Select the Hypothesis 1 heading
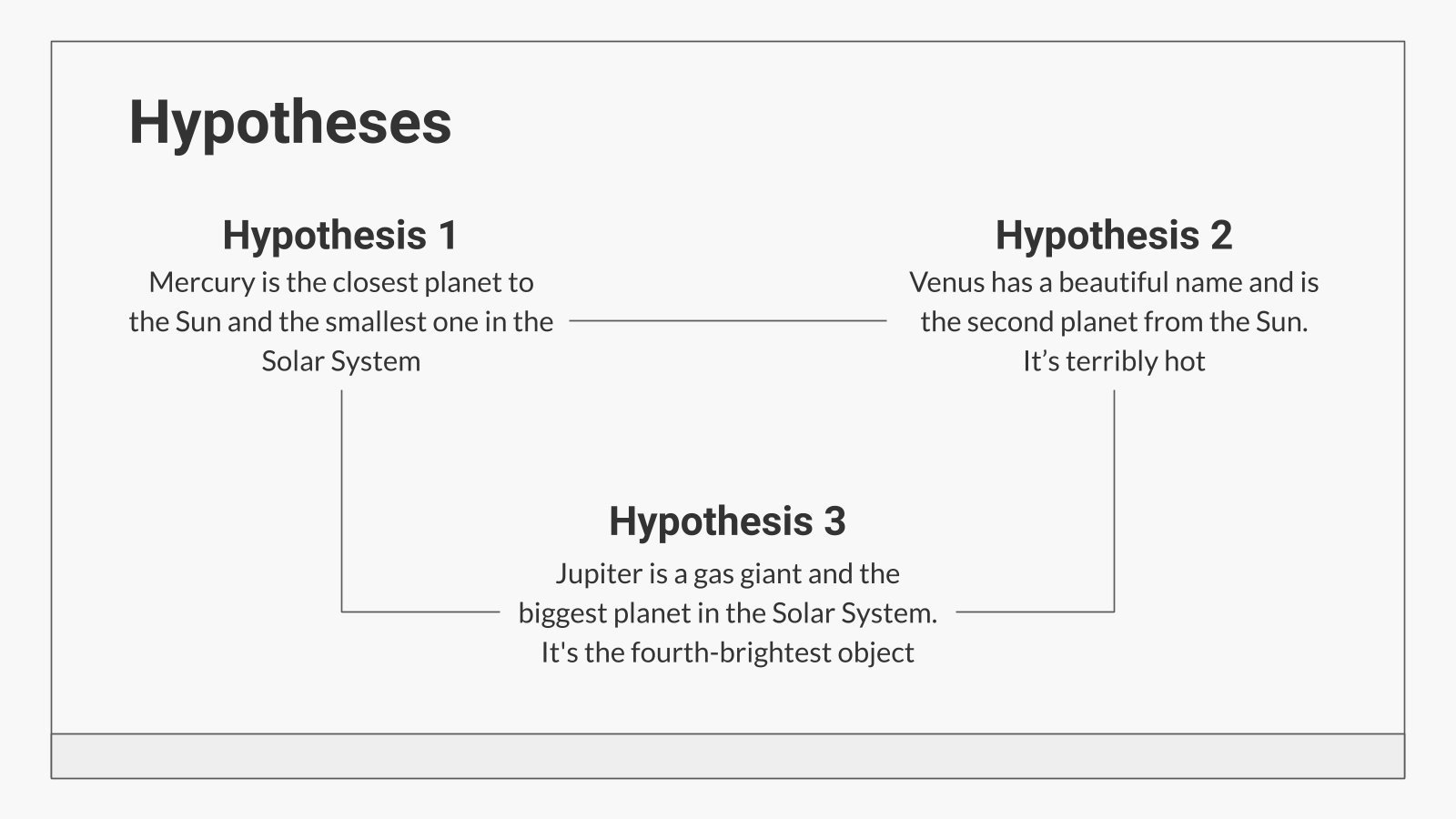Screen dimensions: 1456x819 [340, 235]
